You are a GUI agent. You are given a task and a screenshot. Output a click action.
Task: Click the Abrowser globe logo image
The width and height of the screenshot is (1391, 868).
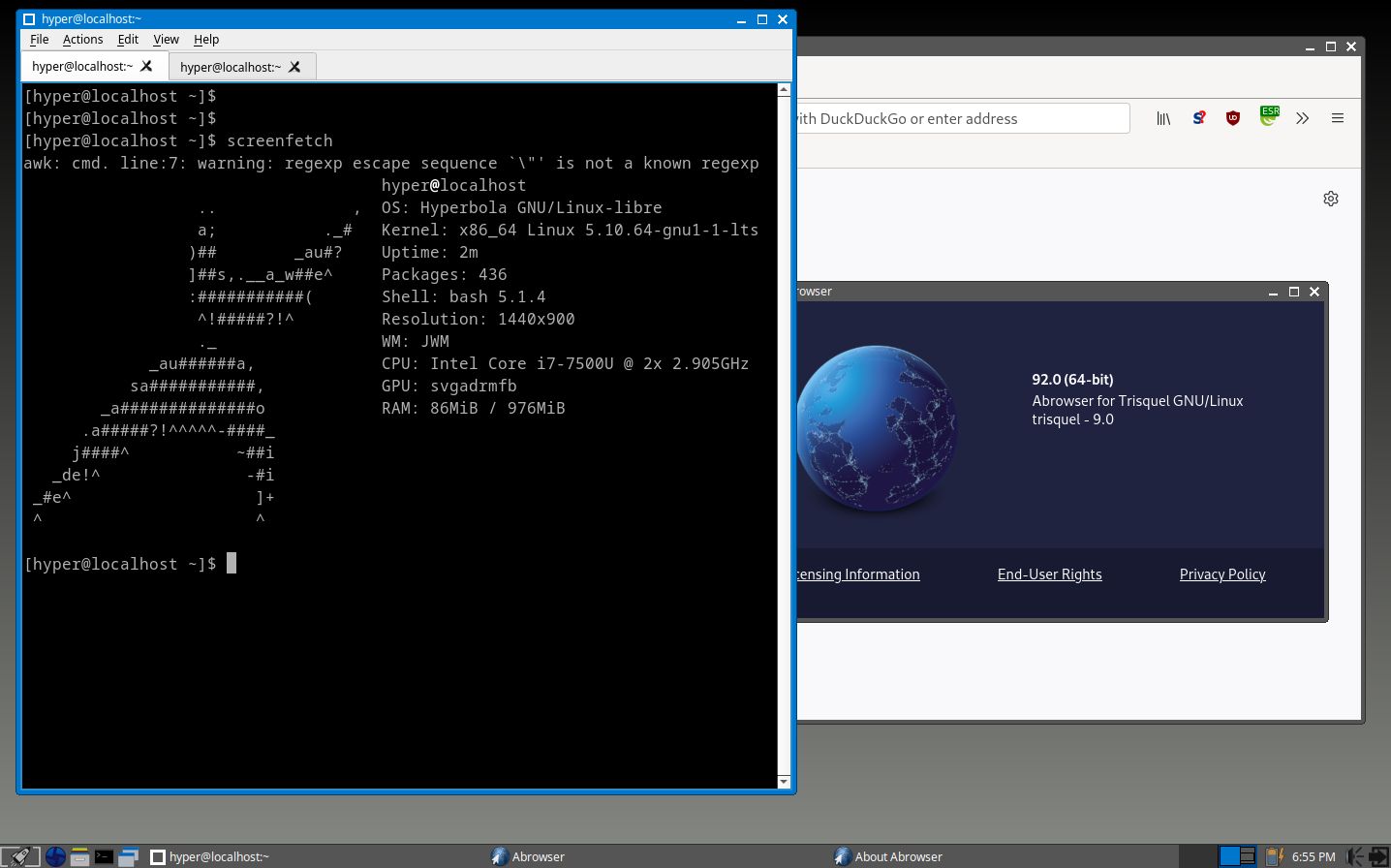tap(877, 427)
